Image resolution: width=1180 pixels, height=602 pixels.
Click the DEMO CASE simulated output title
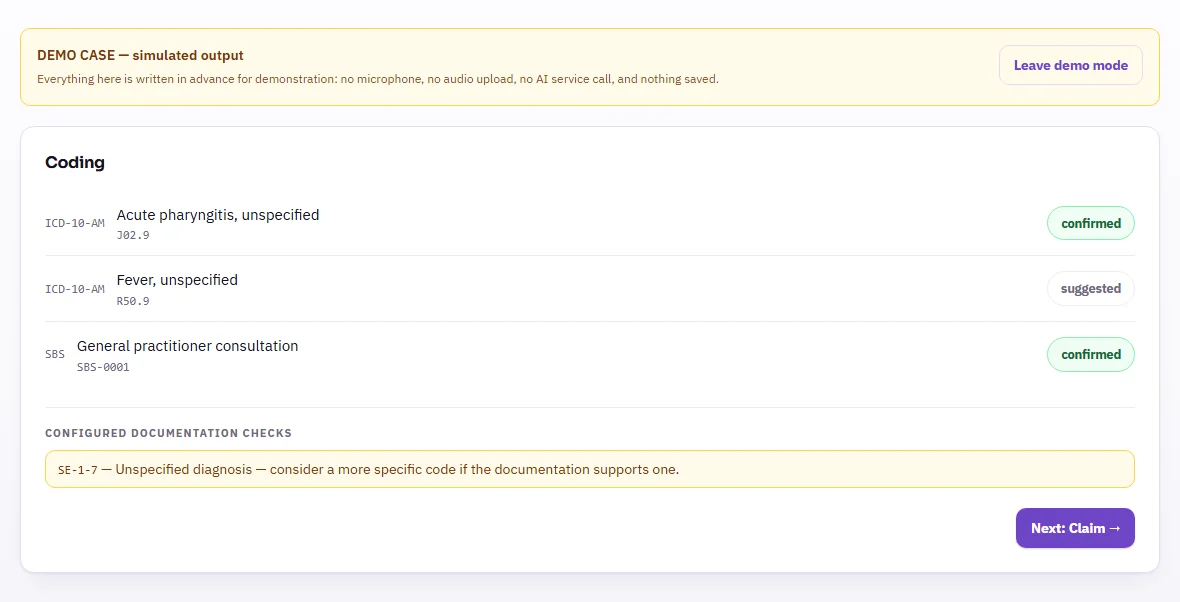pyautogui.click(x=140, y=56)
